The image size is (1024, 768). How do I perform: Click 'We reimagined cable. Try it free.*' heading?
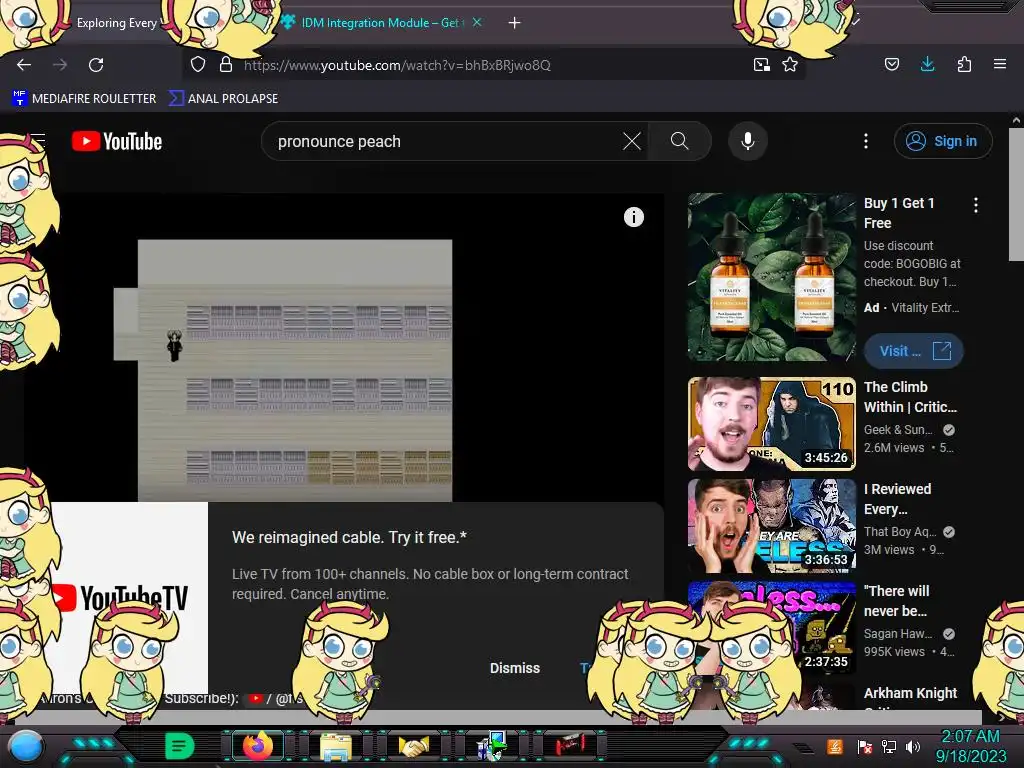(349, 537)
